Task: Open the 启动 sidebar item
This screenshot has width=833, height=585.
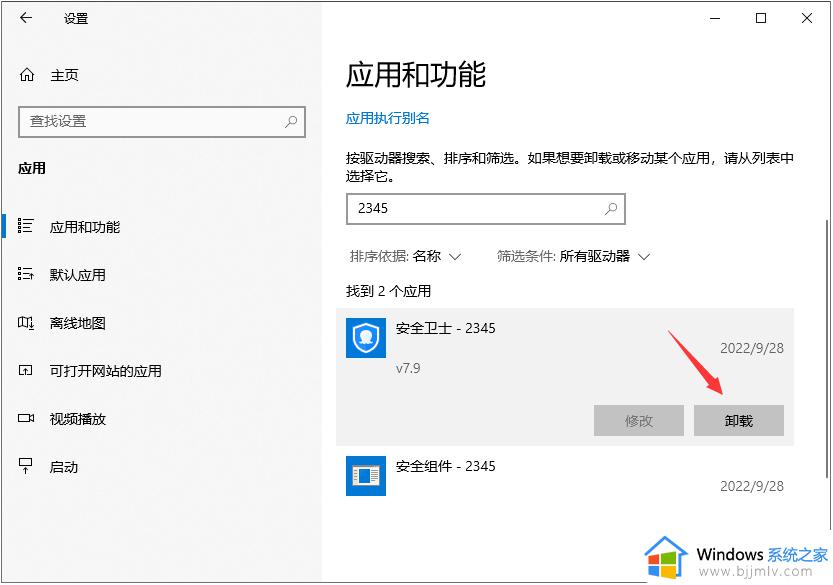Action: point(162,467)
